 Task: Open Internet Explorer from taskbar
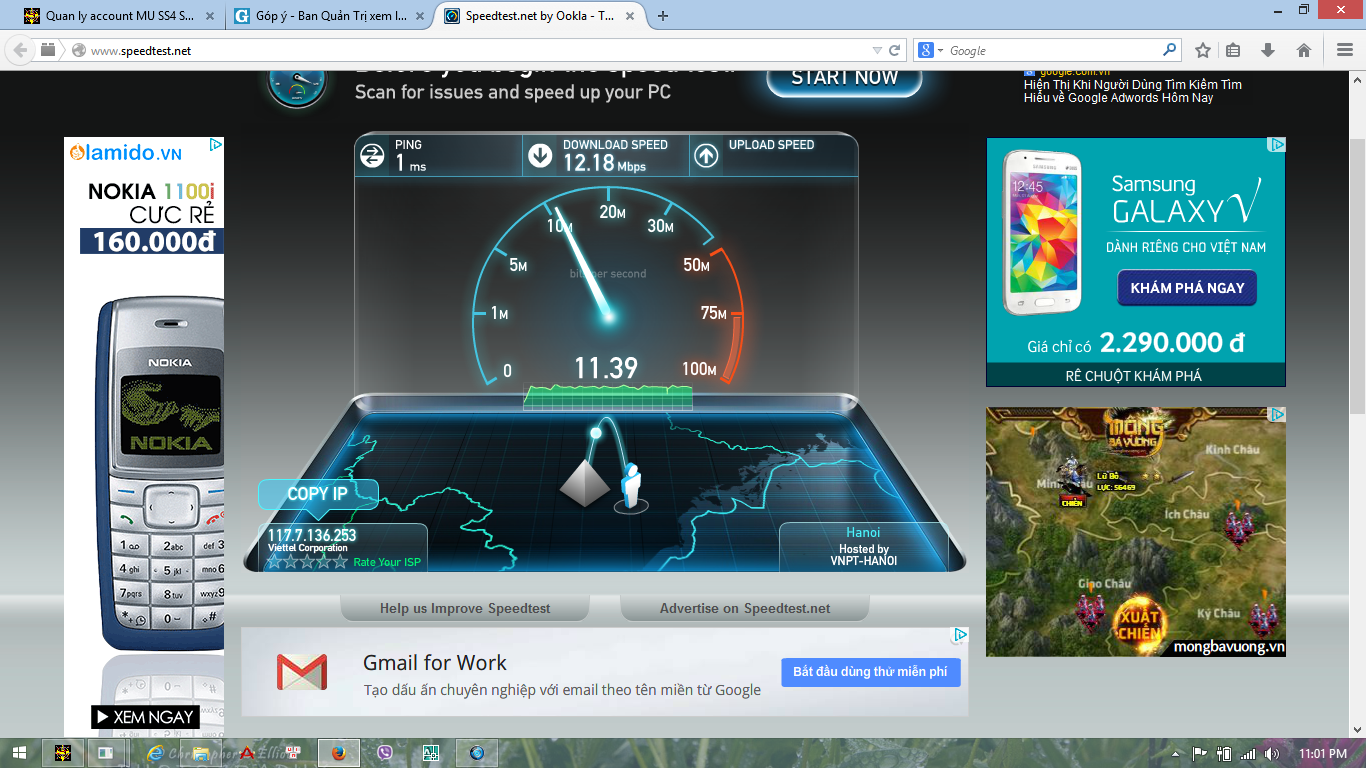point(156,753)
